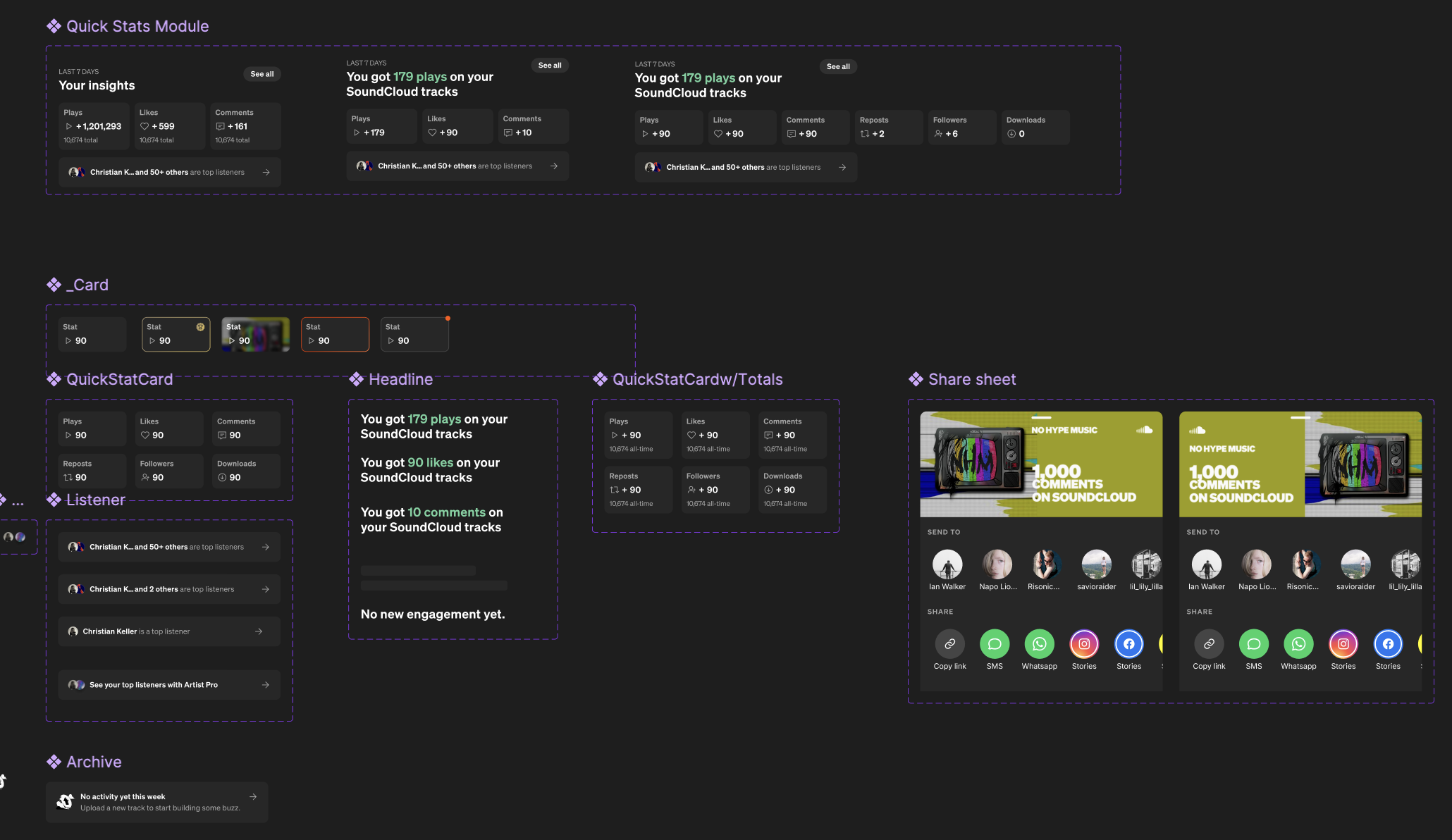Click the Instagram Stories icon in right share sheet
Screen dimensions: 1452x840
(x=1343, y=644)
